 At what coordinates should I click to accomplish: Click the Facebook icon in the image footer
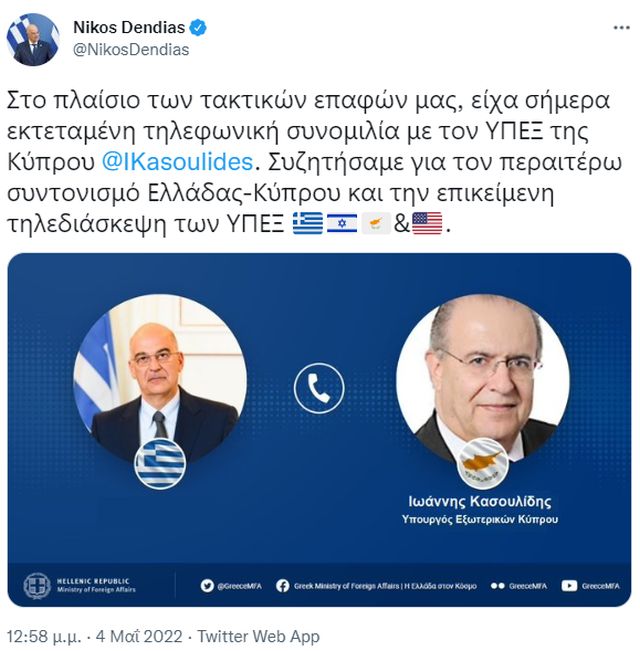click(283, 586)
